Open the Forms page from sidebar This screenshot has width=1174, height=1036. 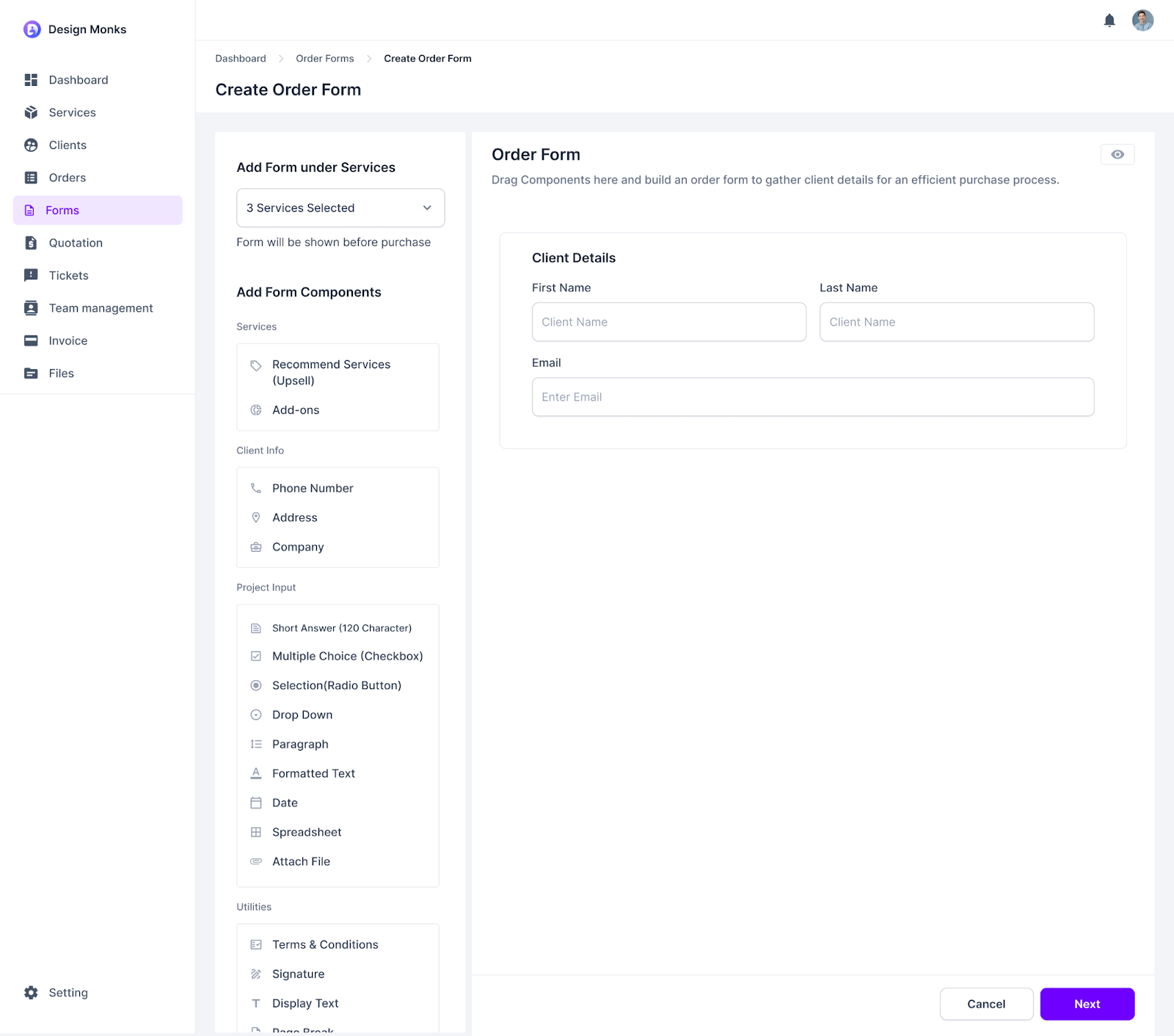62,210
